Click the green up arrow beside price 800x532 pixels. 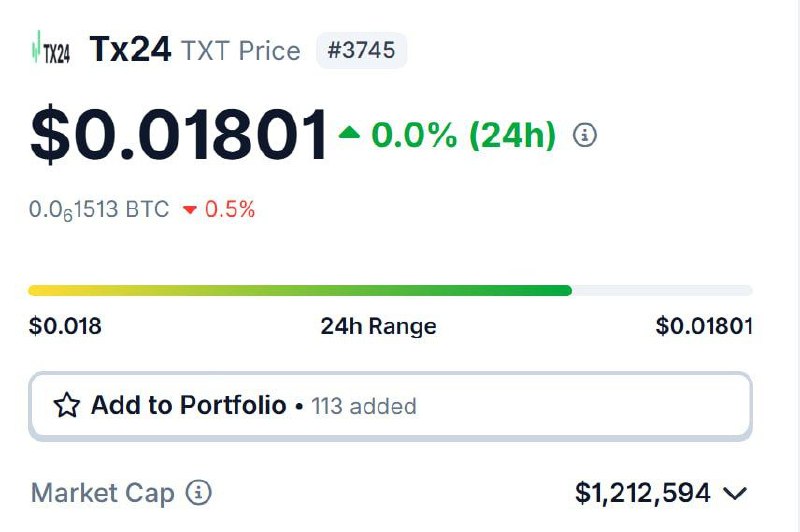(349, 132)
